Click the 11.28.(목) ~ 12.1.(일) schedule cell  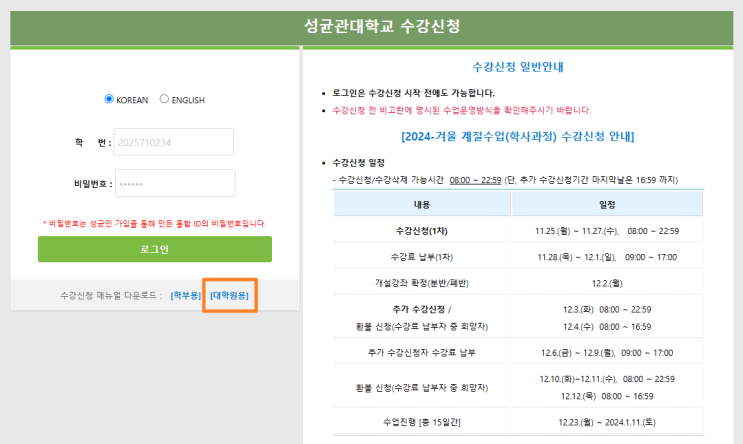coord(607,257)
